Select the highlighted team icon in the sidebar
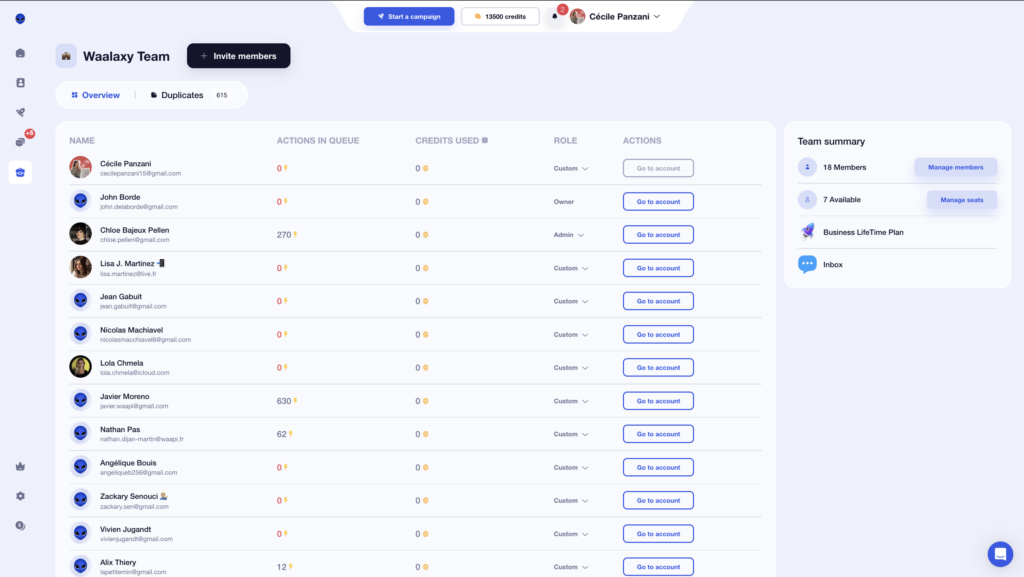This screenshot has height=577, width=1024. coord(20,172)
